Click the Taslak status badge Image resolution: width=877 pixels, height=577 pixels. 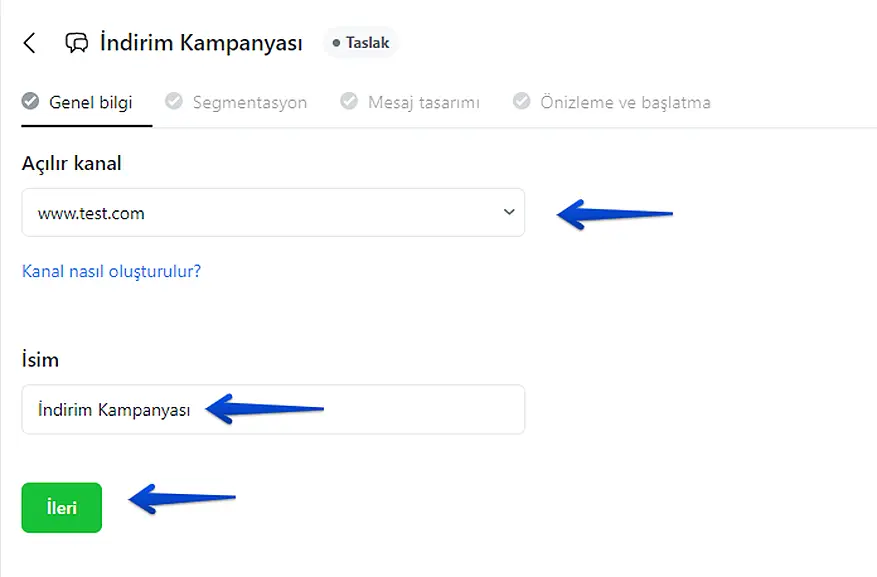tap(361, 43)
